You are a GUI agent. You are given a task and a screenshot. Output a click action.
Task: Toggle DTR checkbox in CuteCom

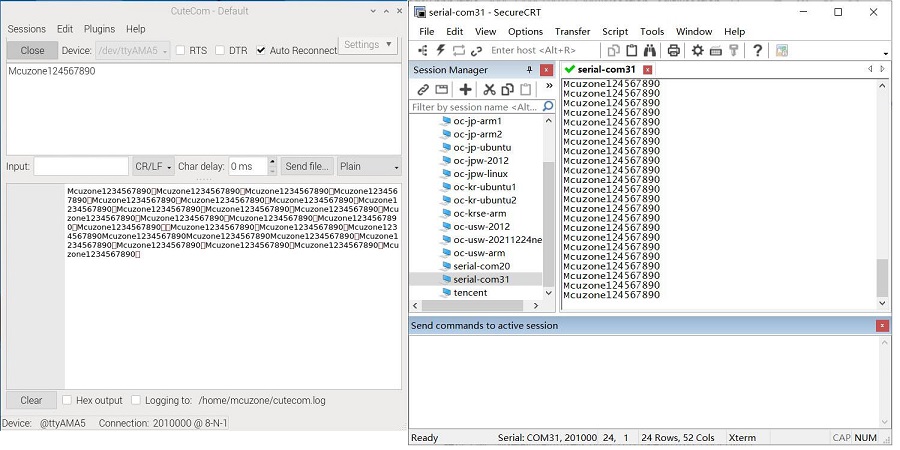[219, 51]
